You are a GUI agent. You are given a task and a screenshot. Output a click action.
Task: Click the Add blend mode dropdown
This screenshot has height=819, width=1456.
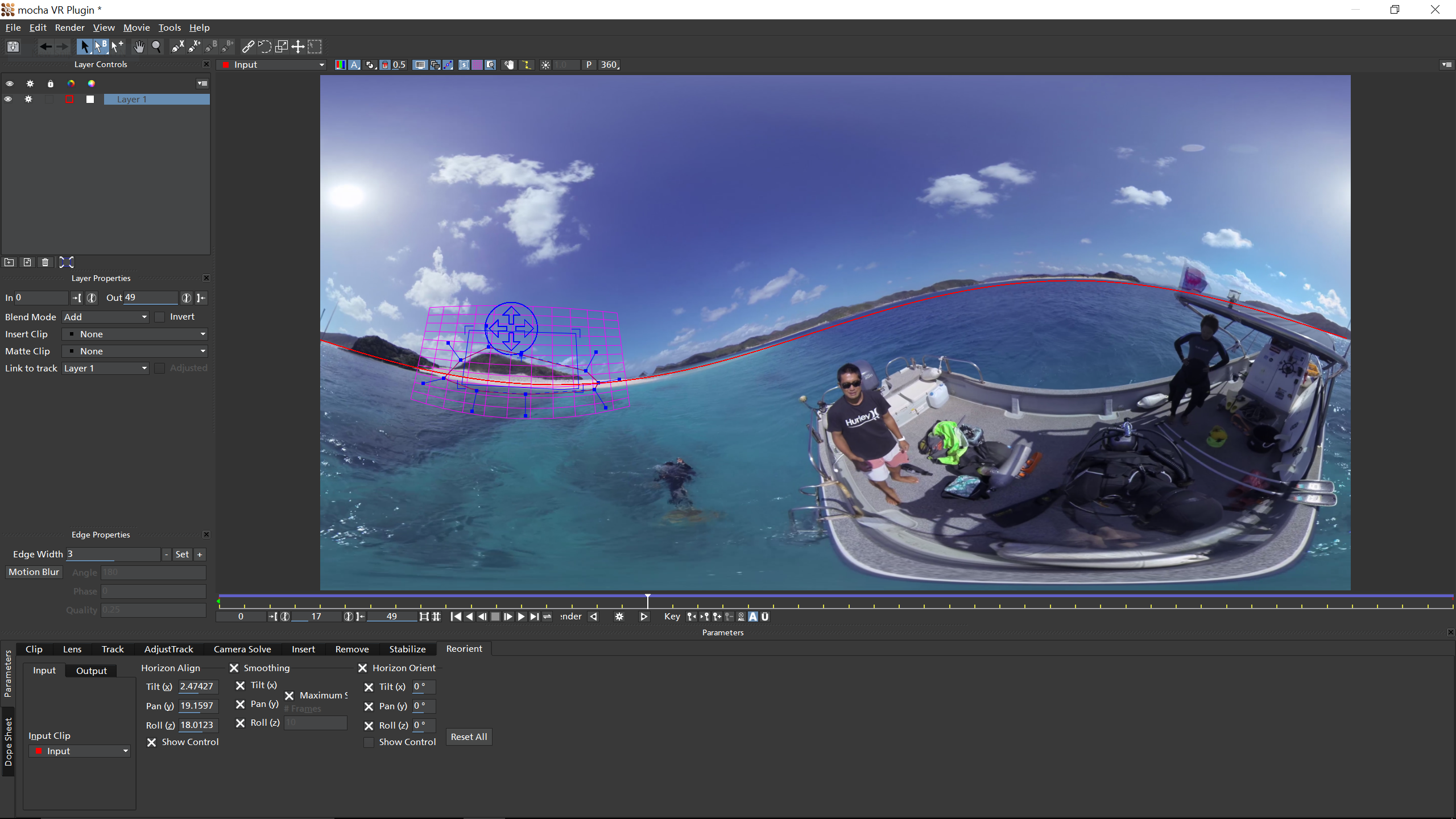coord(104,316)
